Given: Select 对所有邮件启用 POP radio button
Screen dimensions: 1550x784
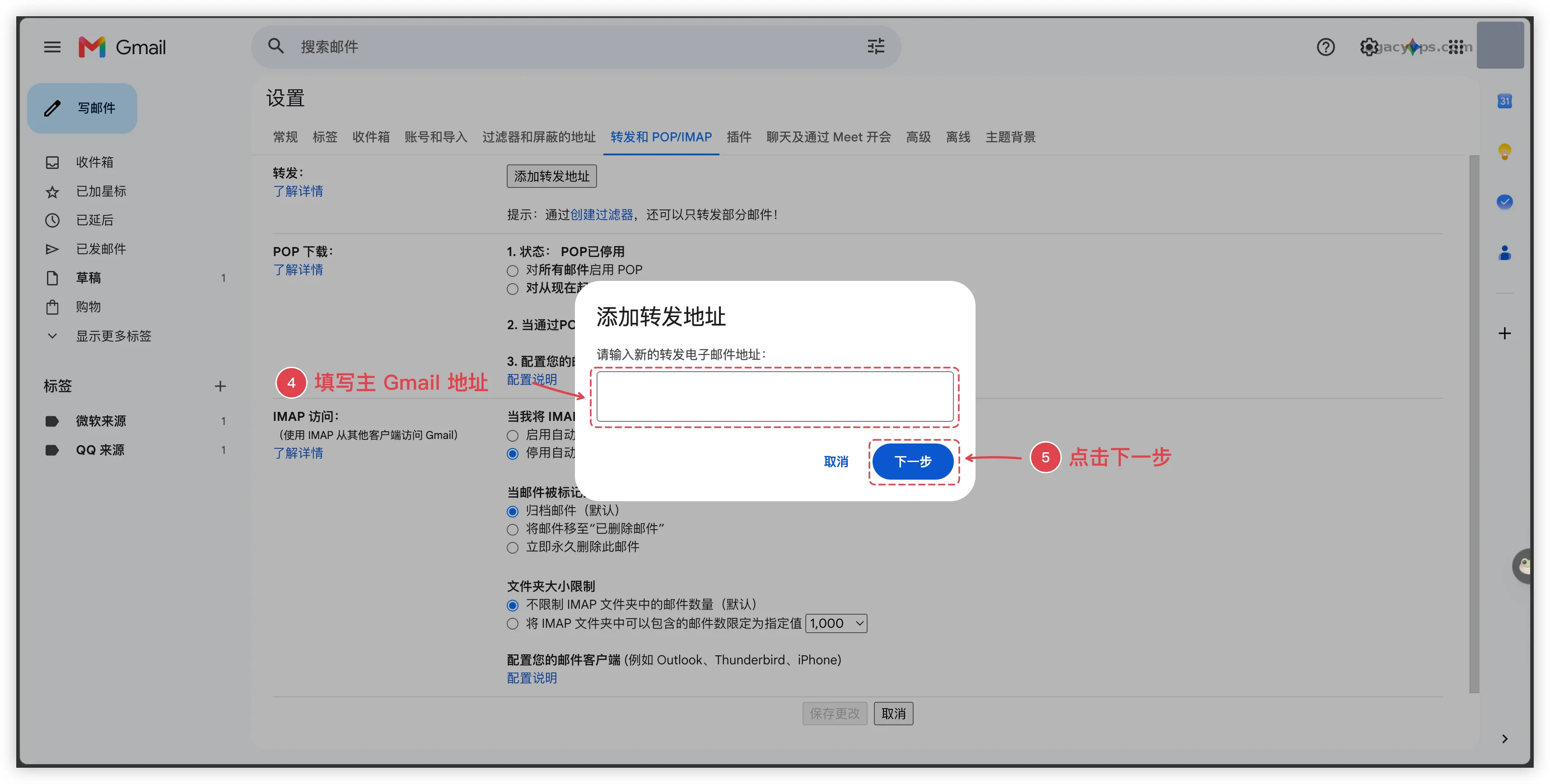Looking at the screenshot, I should 512,271.
